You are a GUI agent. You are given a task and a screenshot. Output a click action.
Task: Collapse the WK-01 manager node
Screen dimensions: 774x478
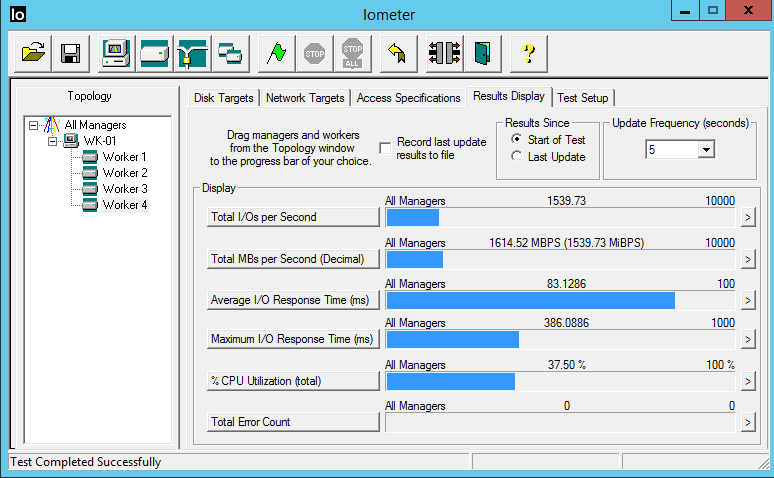point(52,141)
